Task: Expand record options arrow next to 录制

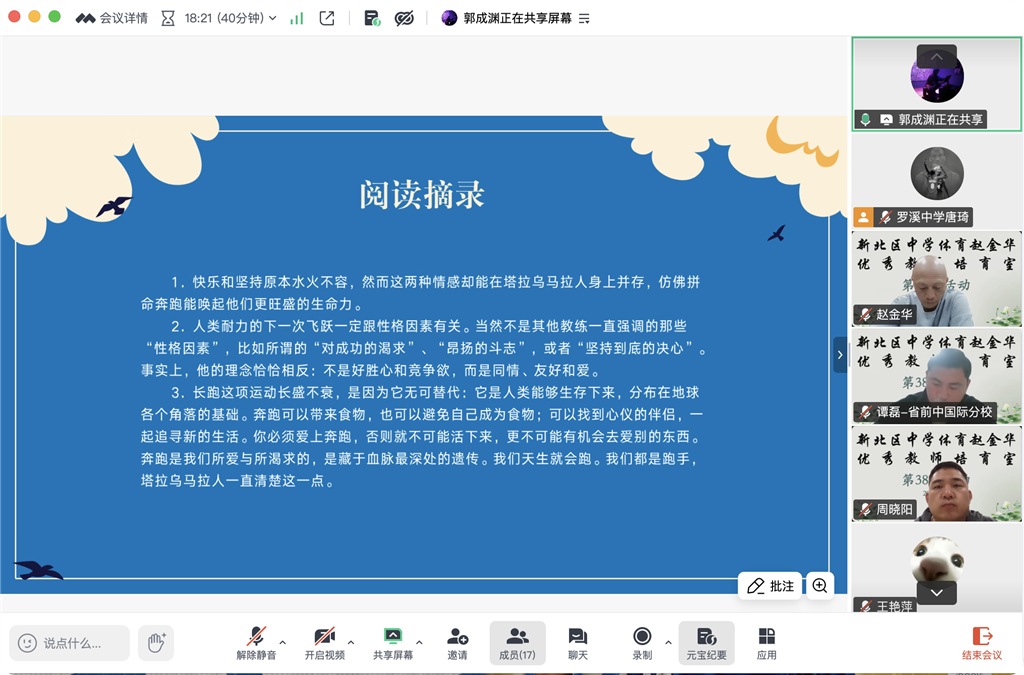Action: point(668,642)
